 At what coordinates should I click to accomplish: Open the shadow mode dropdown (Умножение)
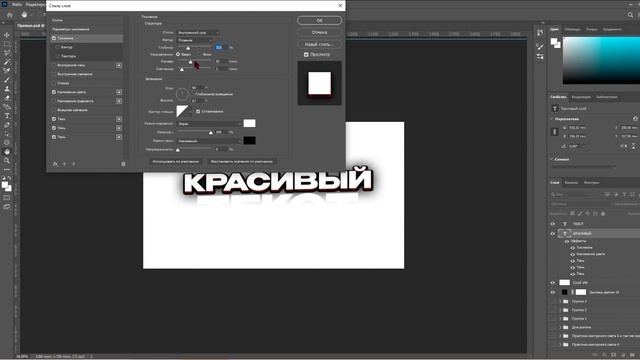pos(209,141)
